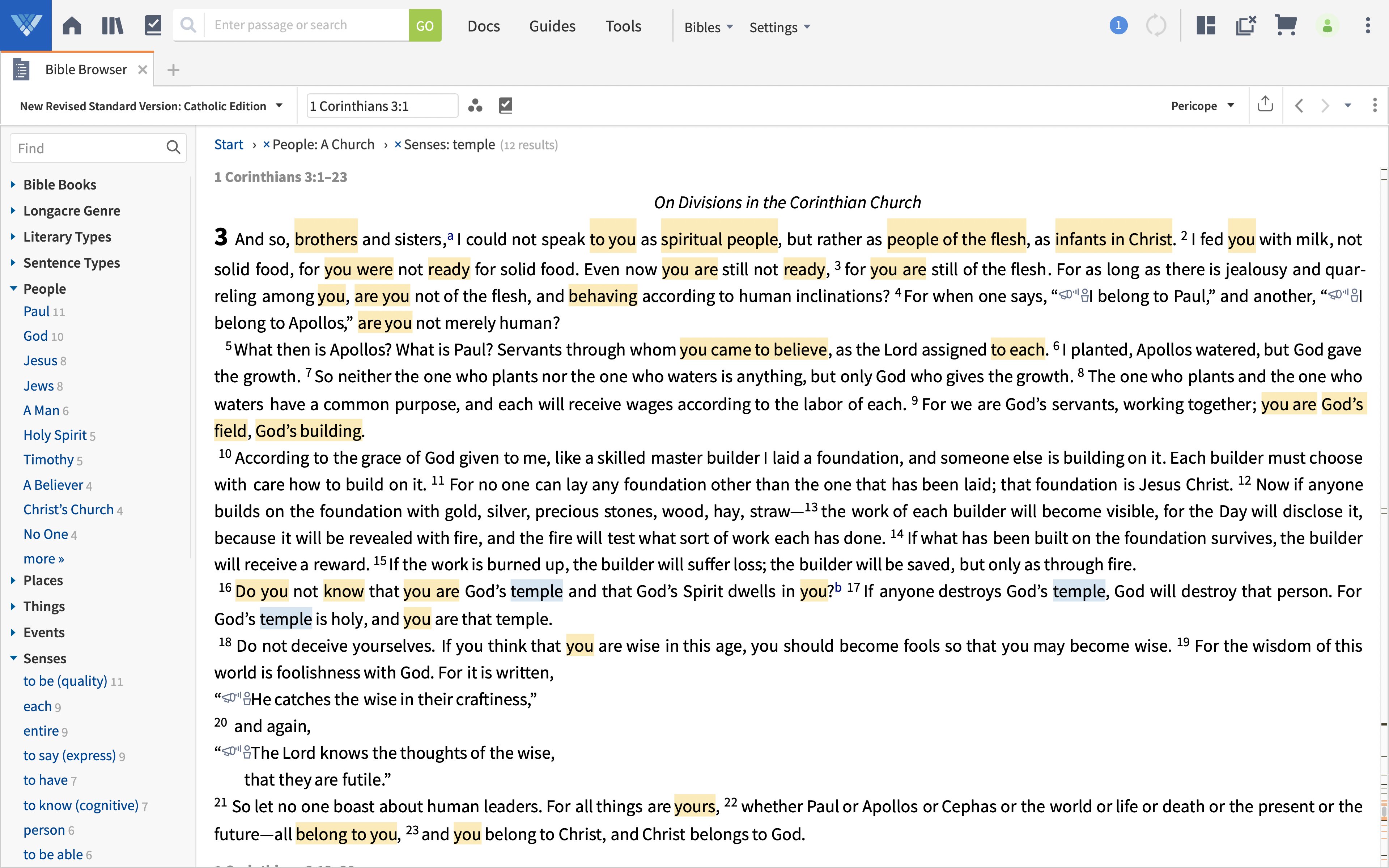The height and width of the screenshot is (868, 1389).
Task: Click the highlighted word 'temple' in verse 16
Action: (536, 591)
